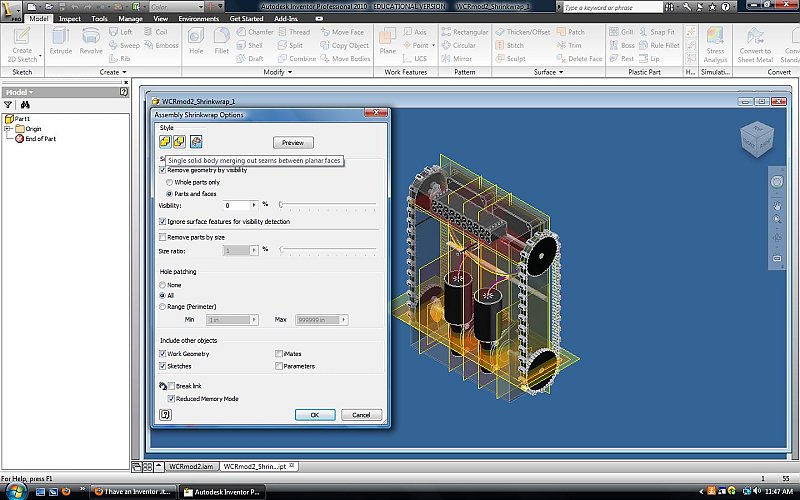This screenshot has height=500, width=800.
Task: Click the Hole tool in the ribbon
Action: [196, 41]
